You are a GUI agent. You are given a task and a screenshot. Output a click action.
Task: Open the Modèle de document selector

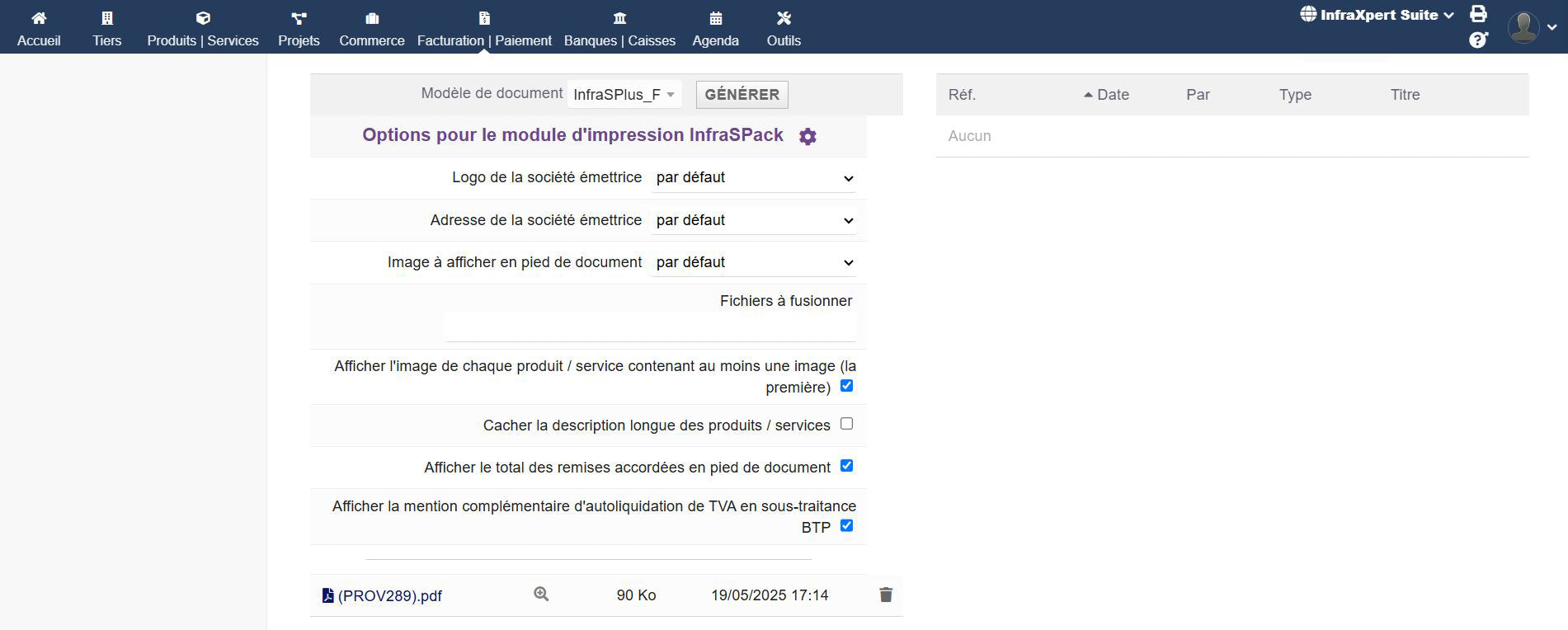624,95
